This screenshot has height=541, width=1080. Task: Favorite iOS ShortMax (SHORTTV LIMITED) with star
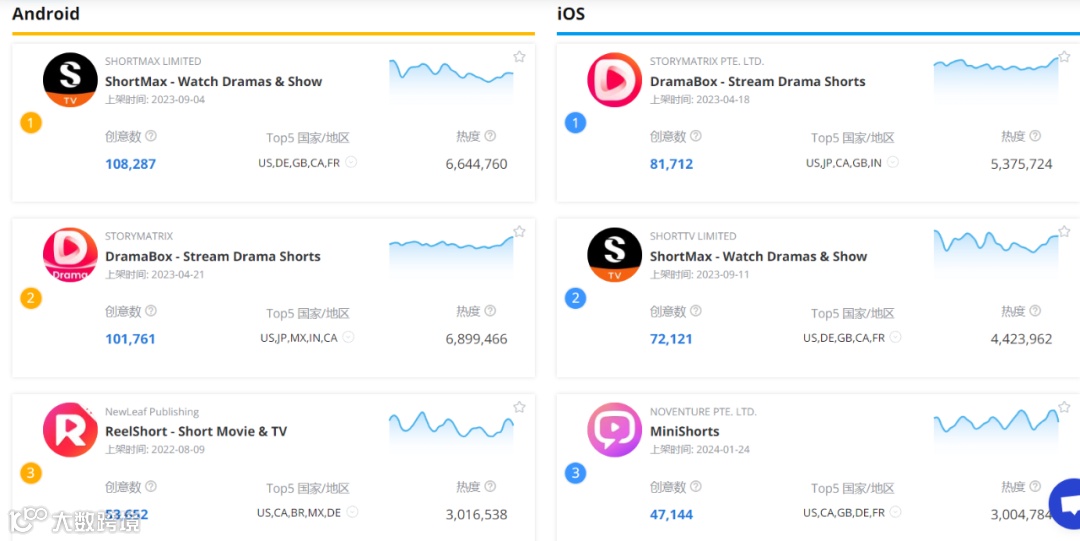click(1064, 232)
